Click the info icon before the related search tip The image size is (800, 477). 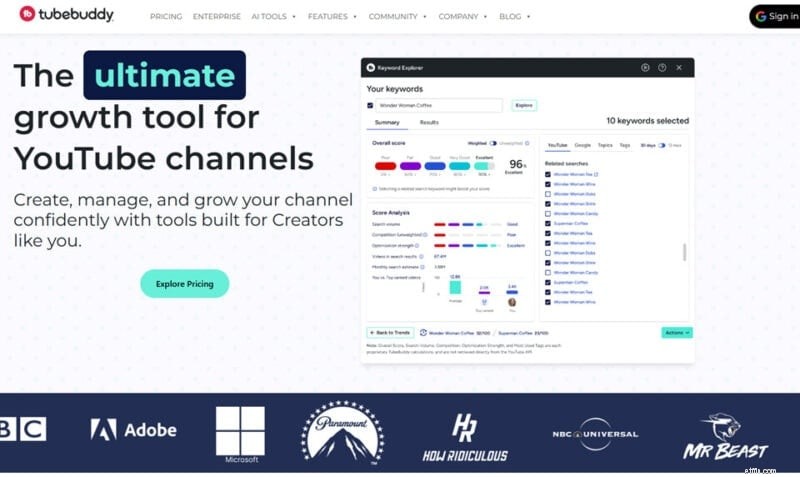pyautogui.click(x=374, y=189)
